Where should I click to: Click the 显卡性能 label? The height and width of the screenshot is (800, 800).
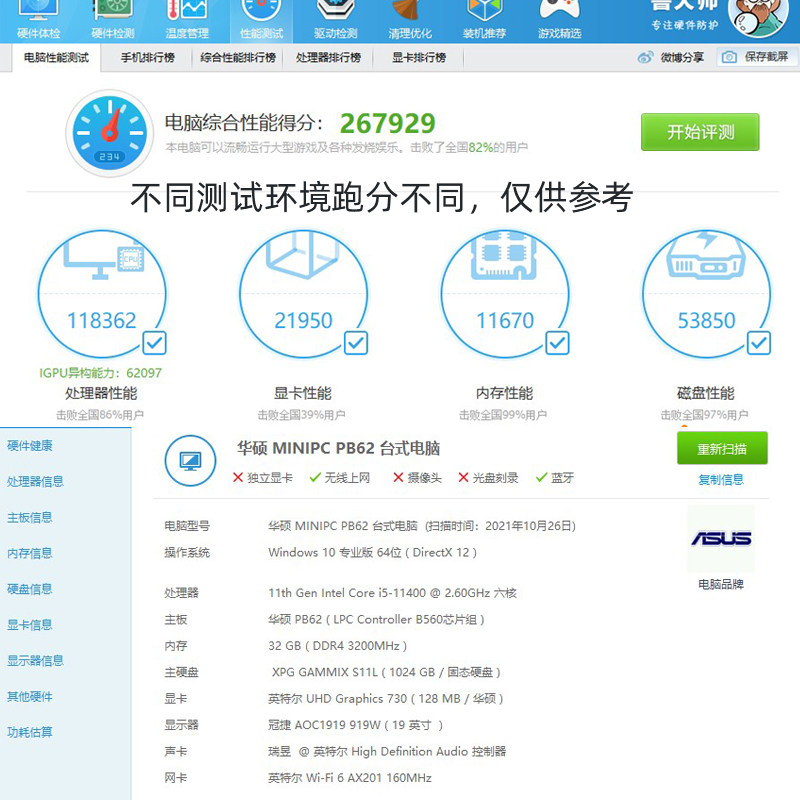pos(303,393)
